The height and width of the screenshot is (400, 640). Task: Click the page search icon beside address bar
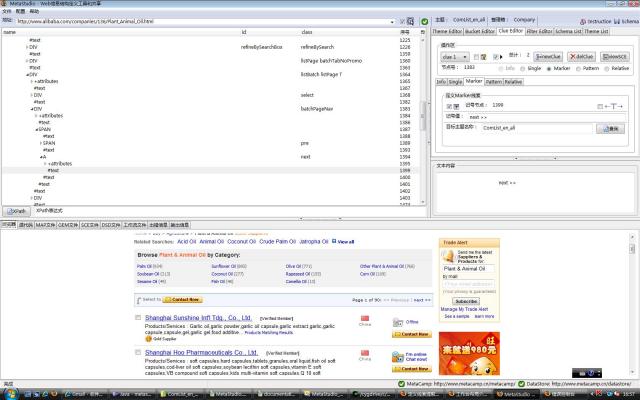click(410, 21)
